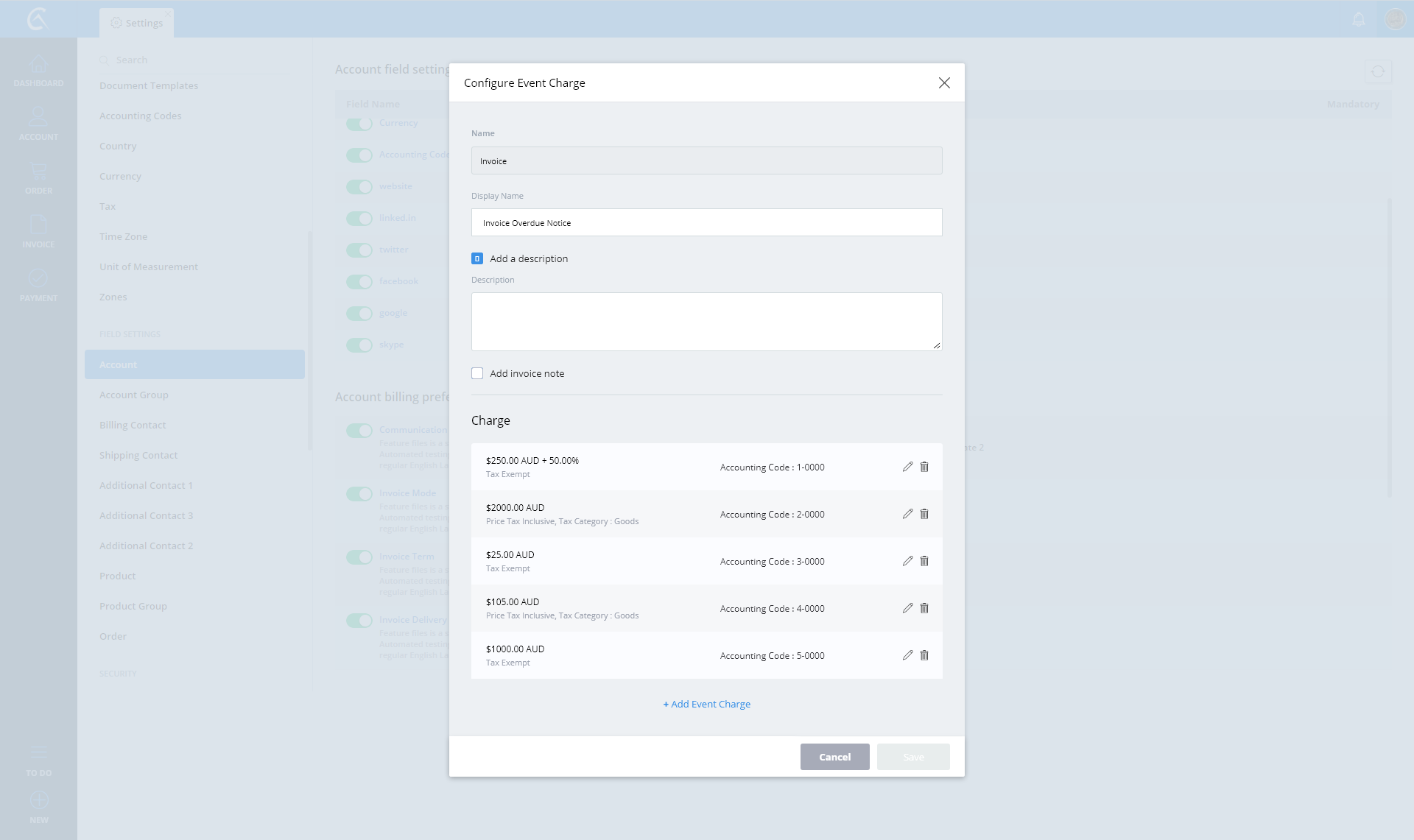Close the Configure Event Charge dialog
The height and width of the screenshot is (840, 1414).
pos(944,83)
